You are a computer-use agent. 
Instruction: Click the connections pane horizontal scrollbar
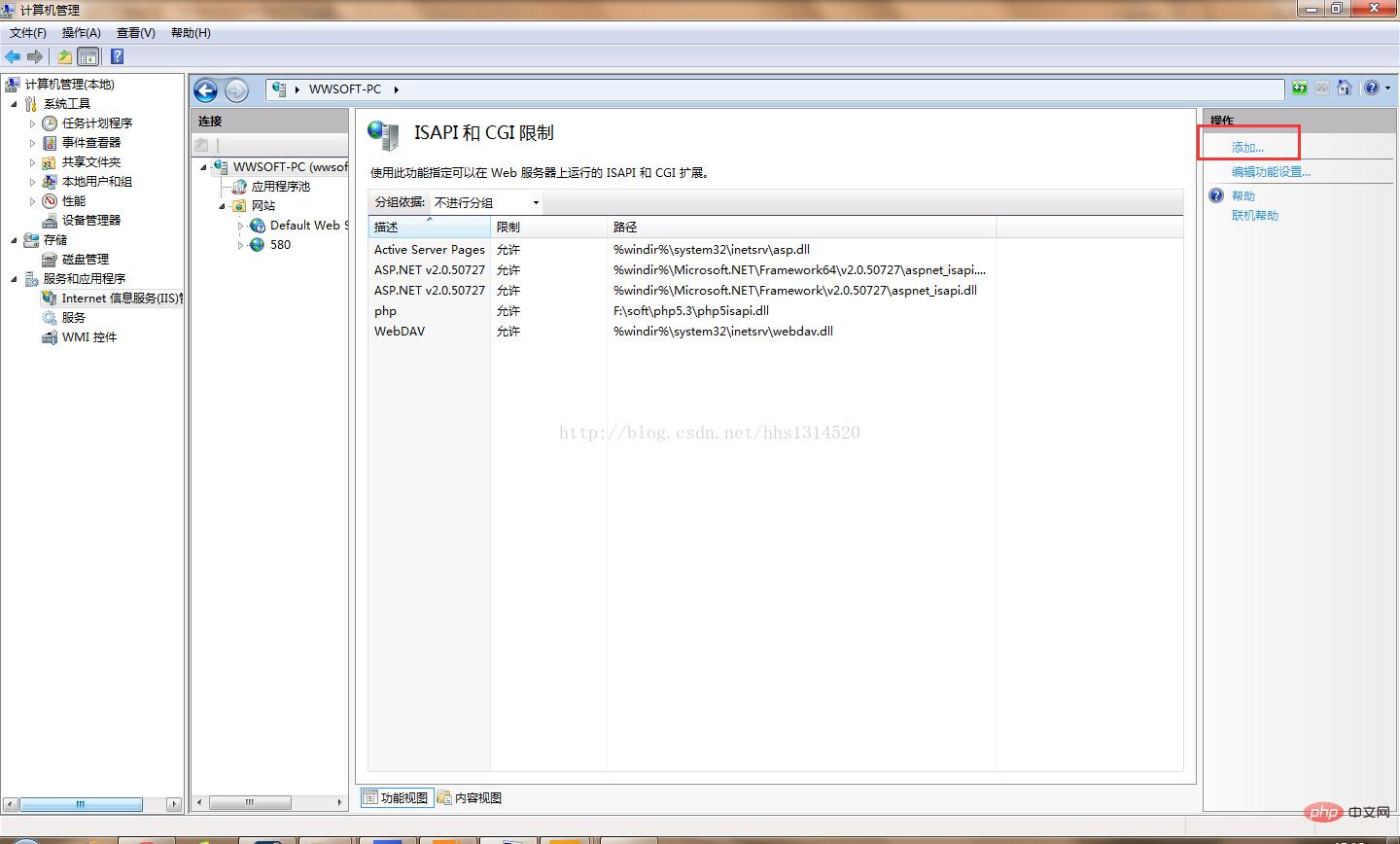269,802
